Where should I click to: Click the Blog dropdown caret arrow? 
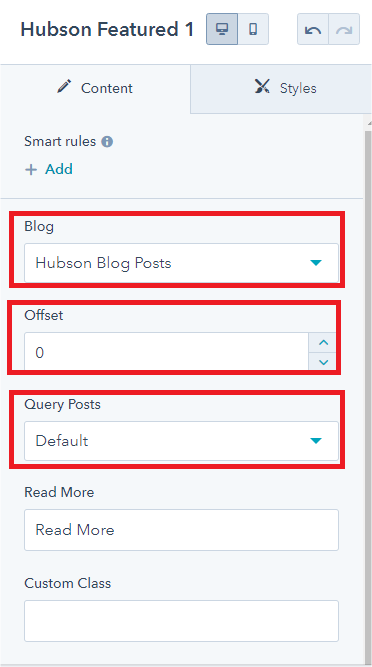[x=316, y=263]
